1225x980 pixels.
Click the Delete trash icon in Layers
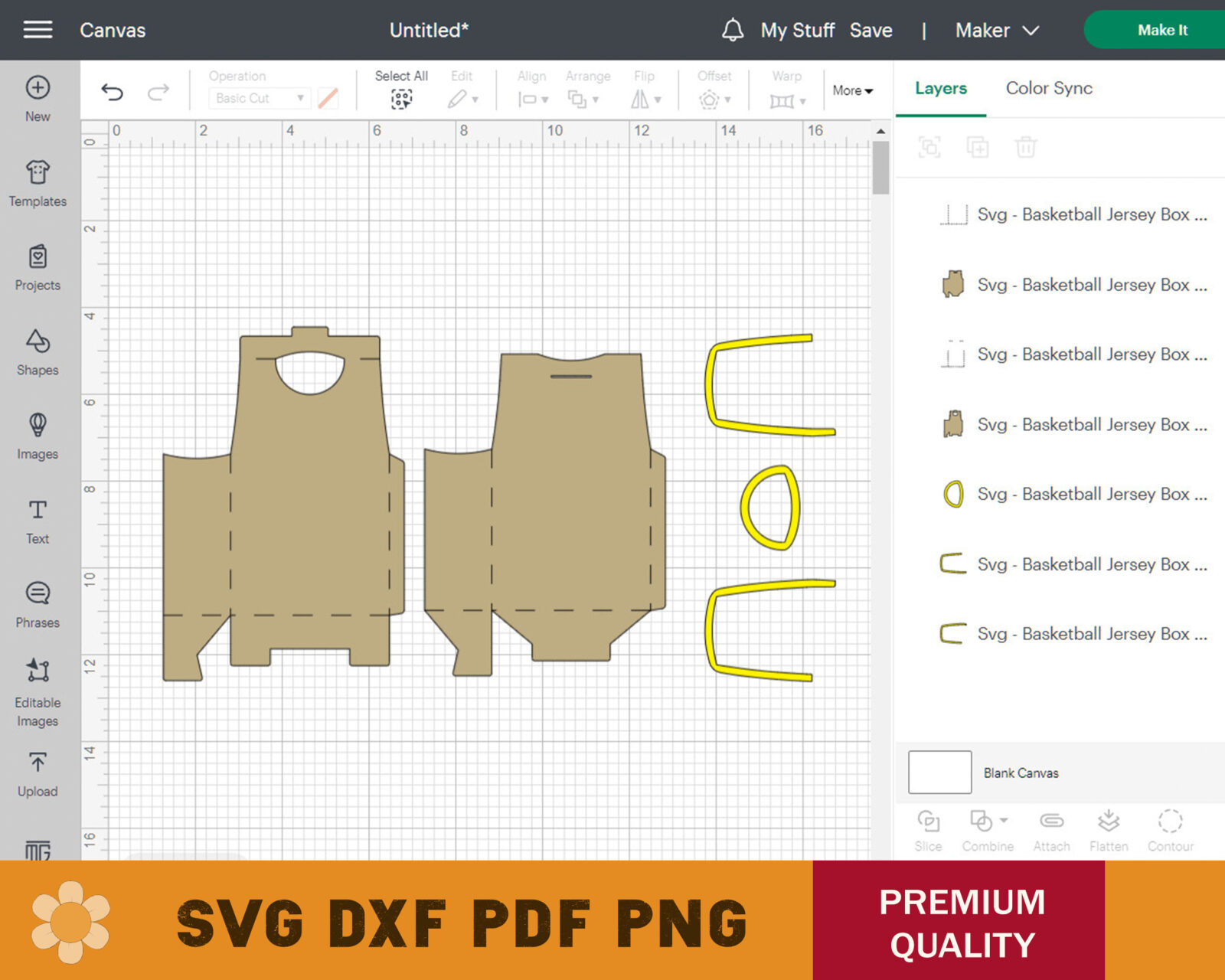tap(1026, 146)
